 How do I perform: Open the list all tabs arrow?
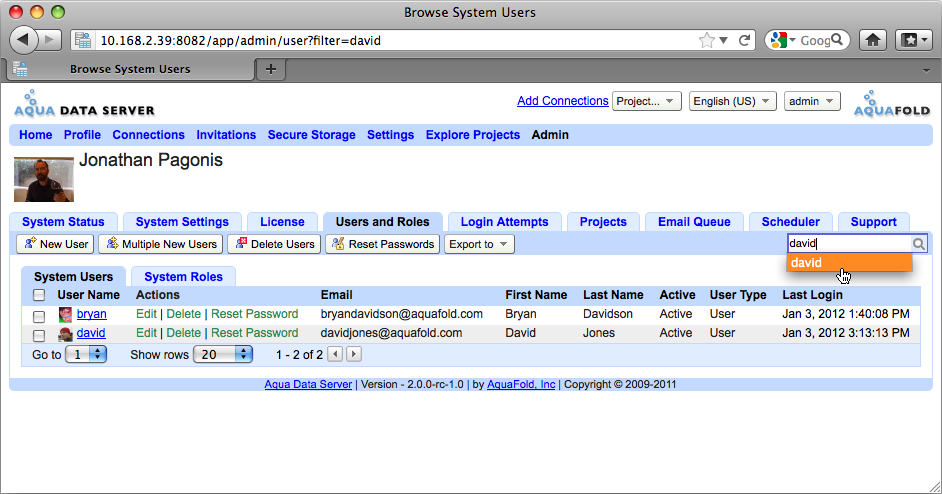pyautogui.click(x=927, y=70)
